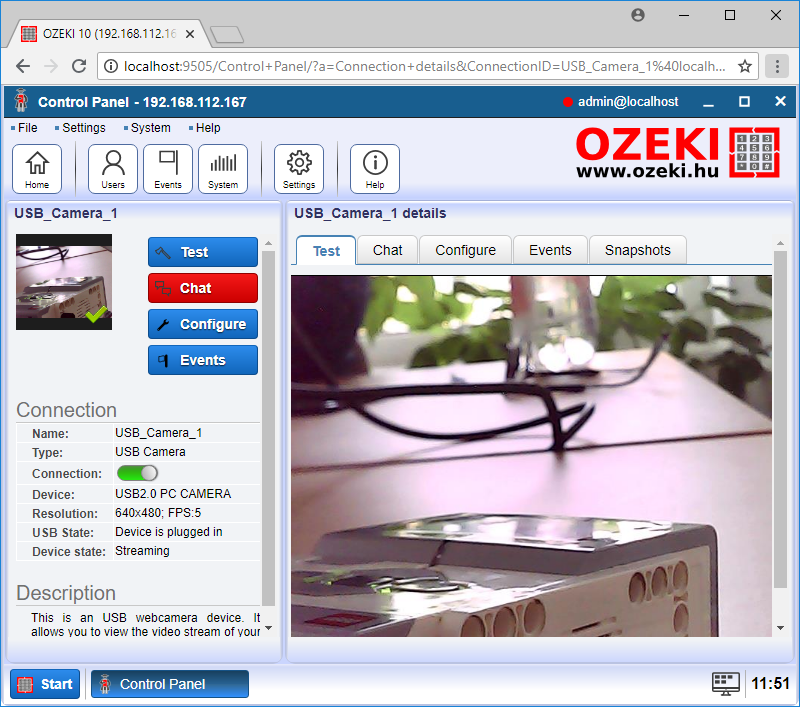Open the Events toolbar icon

(168, 169)
